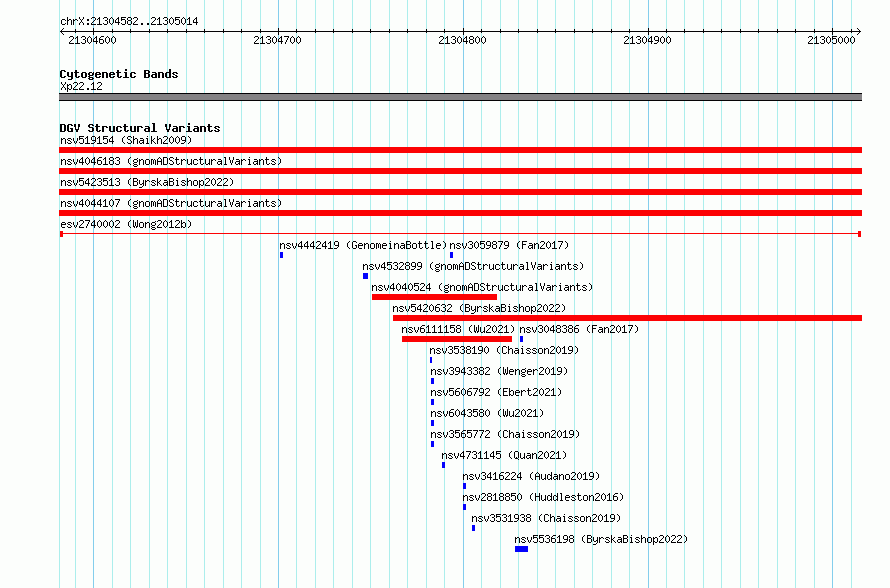Open nsv5536198 (ByrskaBishop2022) label
Screen dimensions: 890x588
tap(601, 539)
